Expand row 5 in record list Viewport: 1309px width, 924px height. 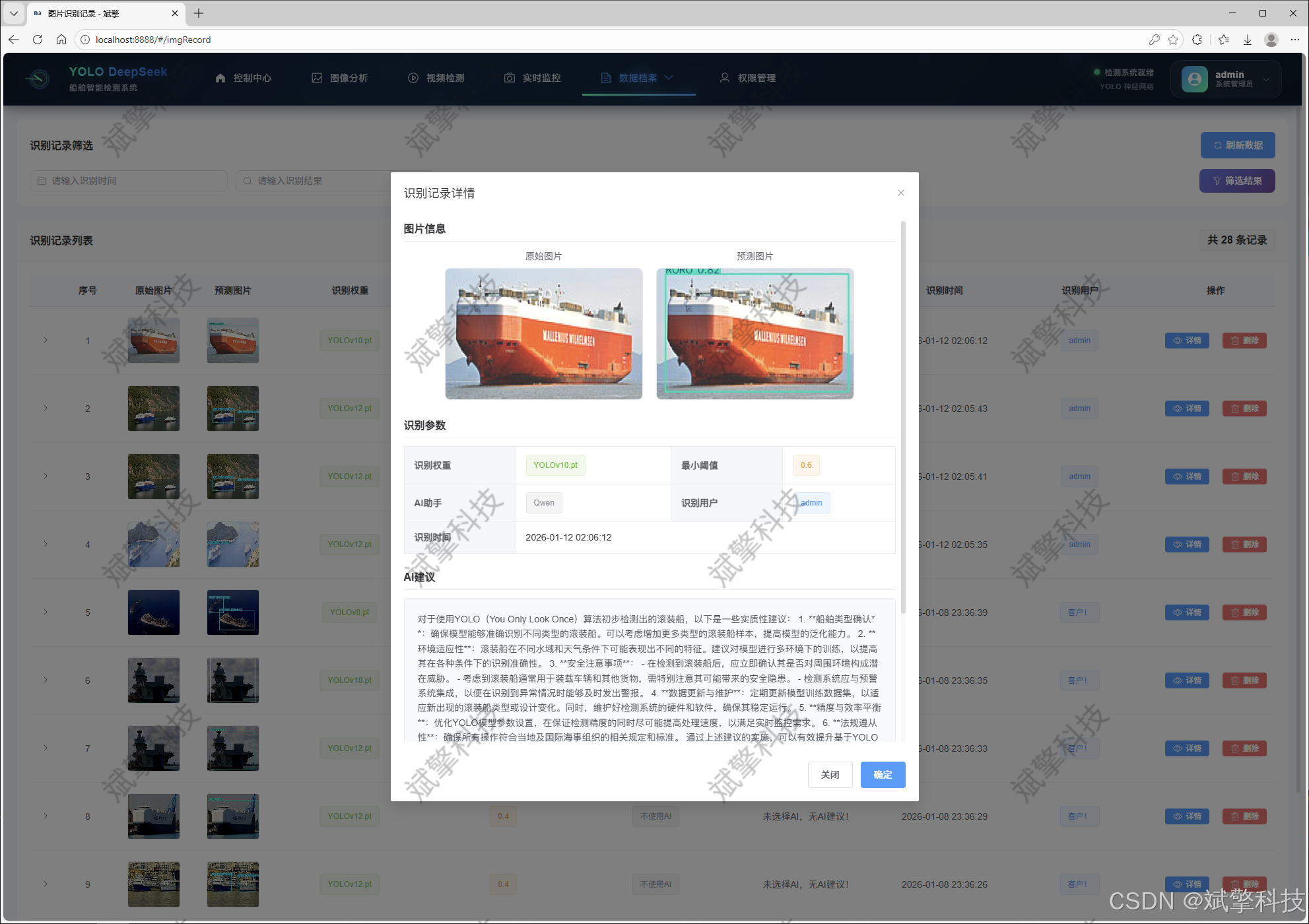pos(46,612)
